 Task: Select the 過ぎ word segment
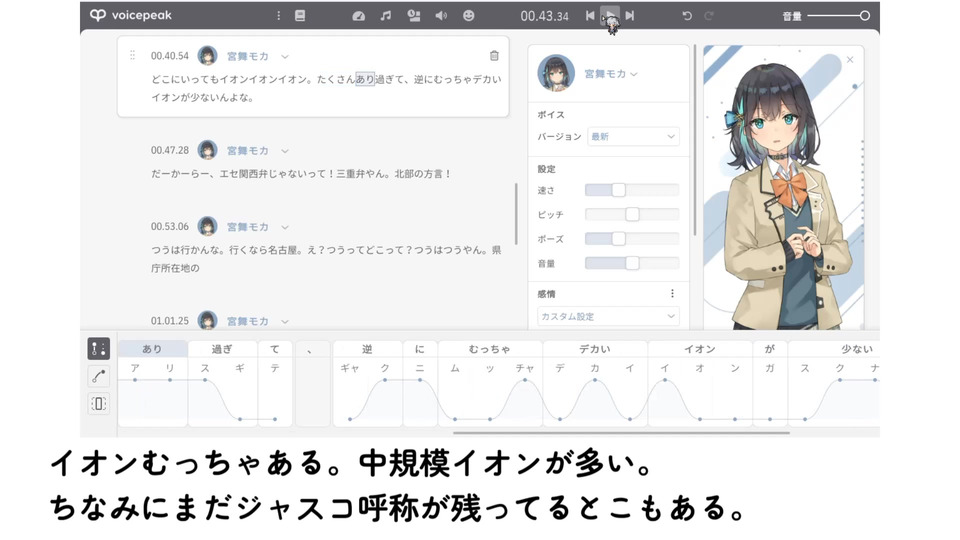222,349
